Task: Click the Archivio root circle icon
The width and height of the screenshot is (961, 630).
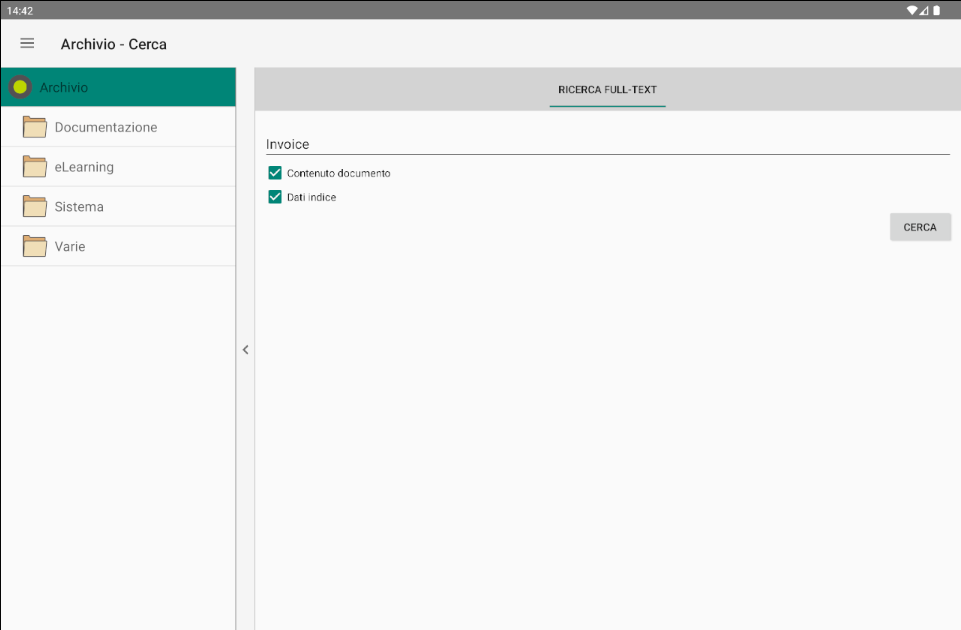Action: (x=19, y=87)
